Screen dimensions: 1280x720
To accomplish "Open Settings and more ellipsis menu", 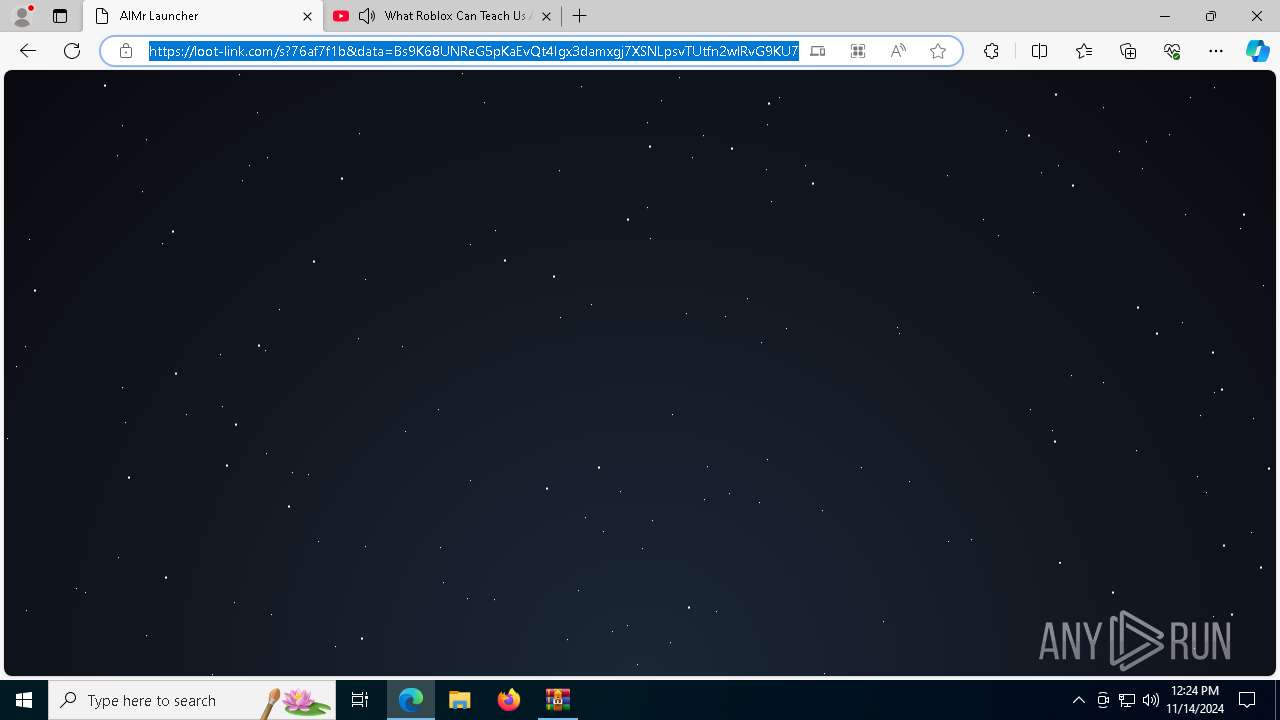I will pyautogui.click(x=1216, y=51).
